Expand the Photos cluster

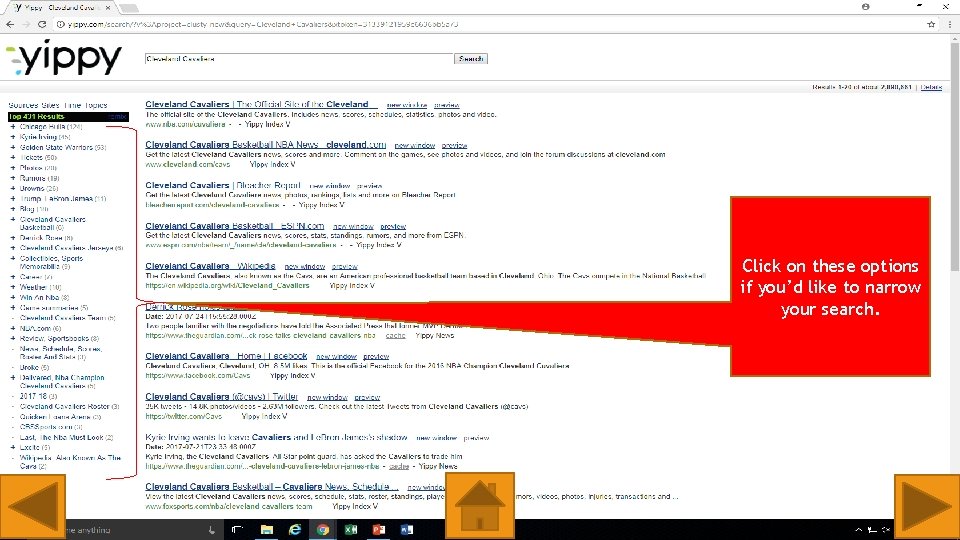[x=13, y=168]
